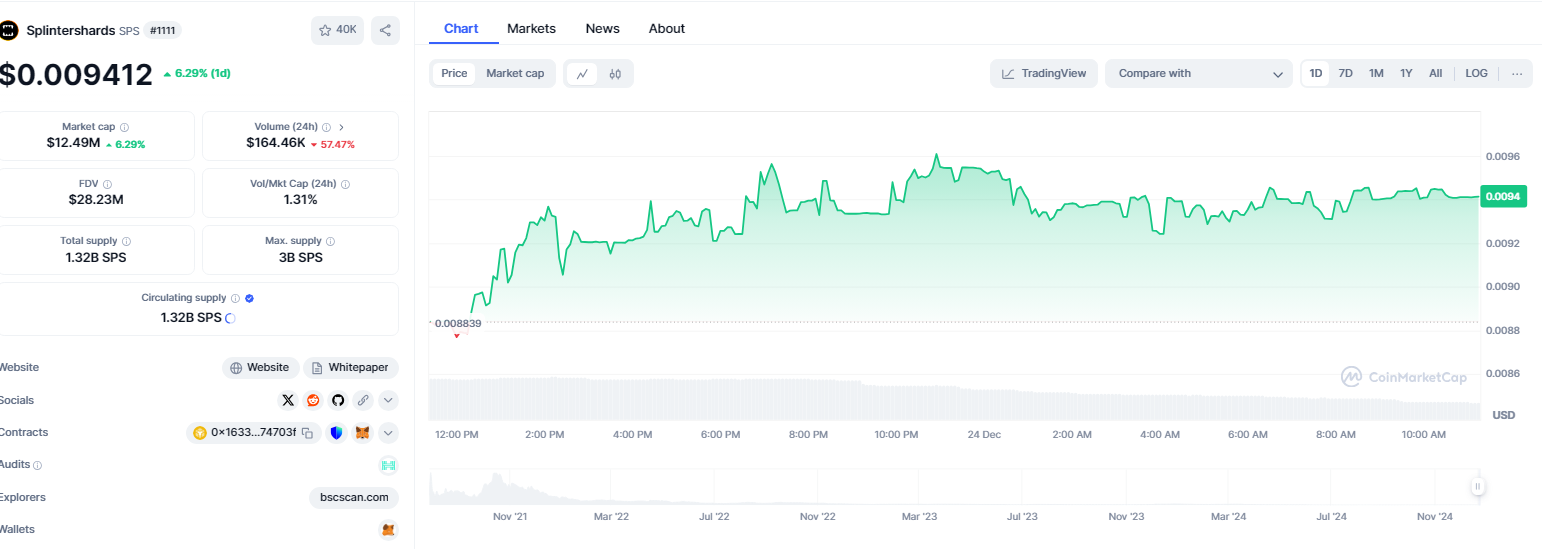Open the Chart tab

pyautogui.click(x=461, y=28)
